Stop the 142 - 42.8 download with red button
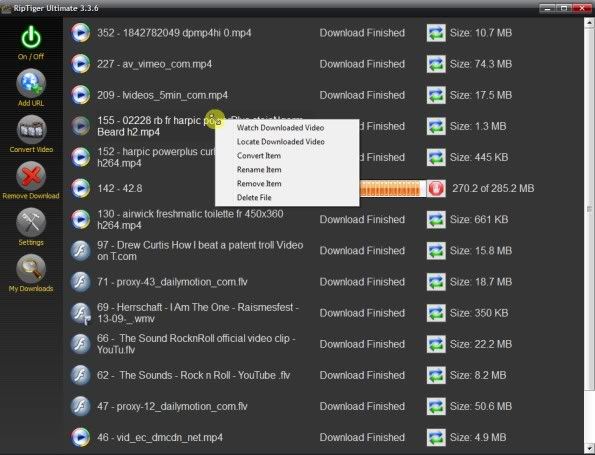The width and height of the screenshot is (595, 455). pos(436,189)
